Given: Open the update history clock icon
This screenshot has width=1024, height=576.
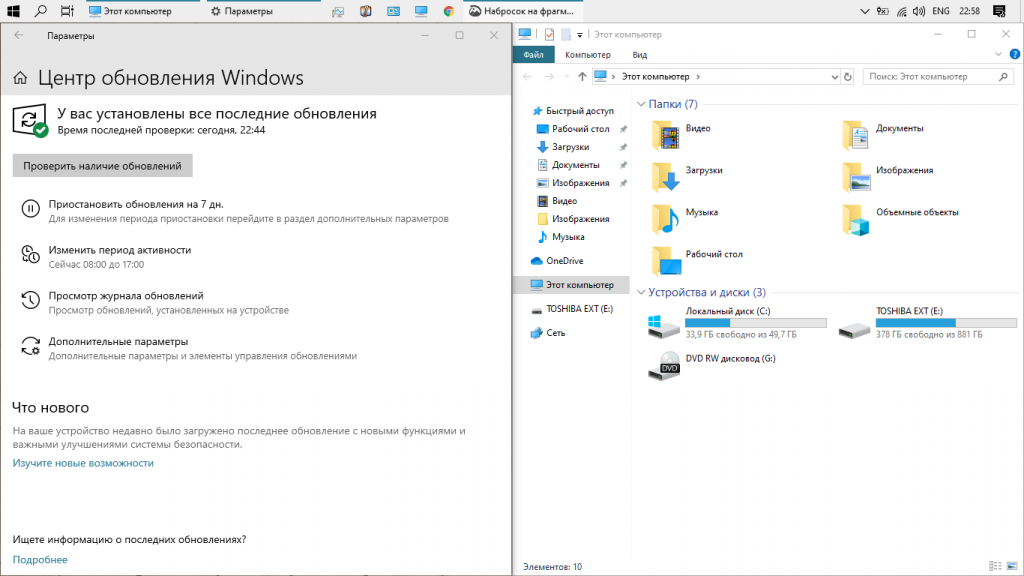Looking at the screenshot, I should (x=30, y=300).
